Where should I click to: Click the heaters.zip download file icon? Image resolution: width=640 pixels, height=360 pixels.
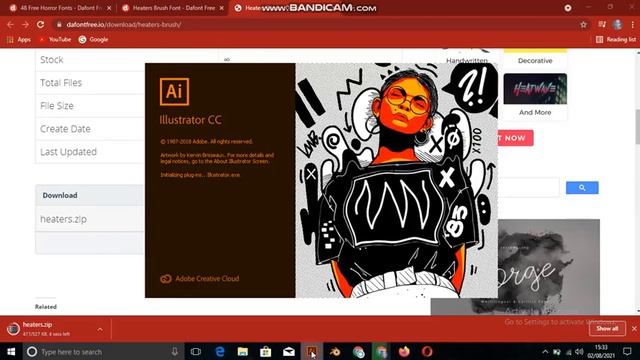tap(13, 329)
